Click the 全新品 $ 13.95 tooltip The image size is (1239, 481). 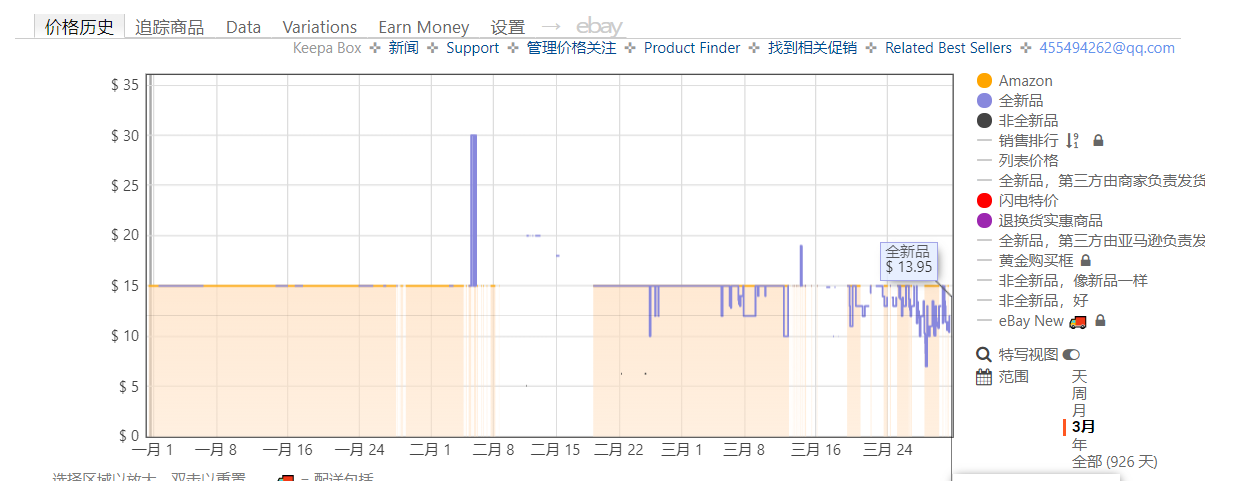pos(909,260)
